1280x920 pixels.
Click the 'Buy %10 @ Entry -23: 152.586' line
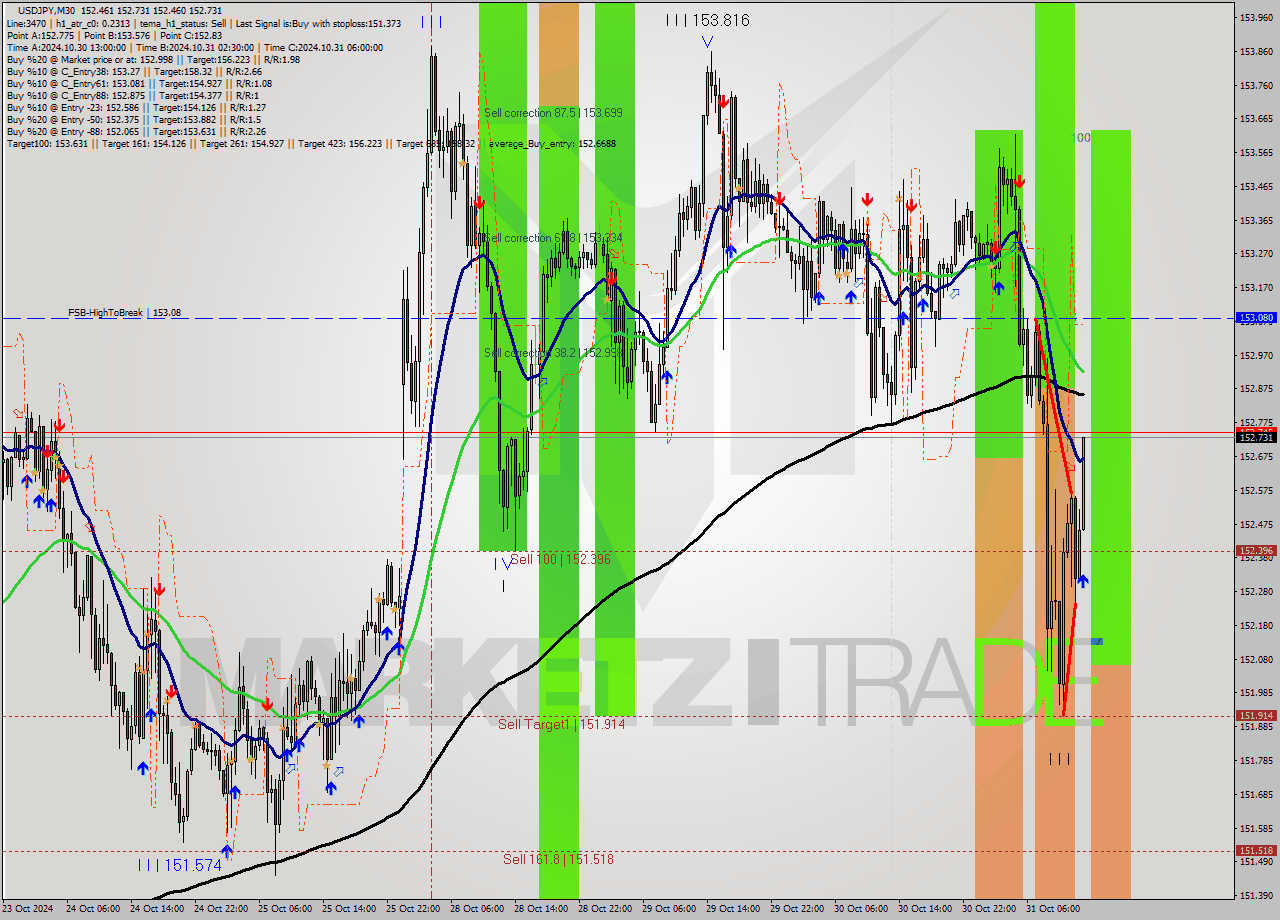[136, 107]
